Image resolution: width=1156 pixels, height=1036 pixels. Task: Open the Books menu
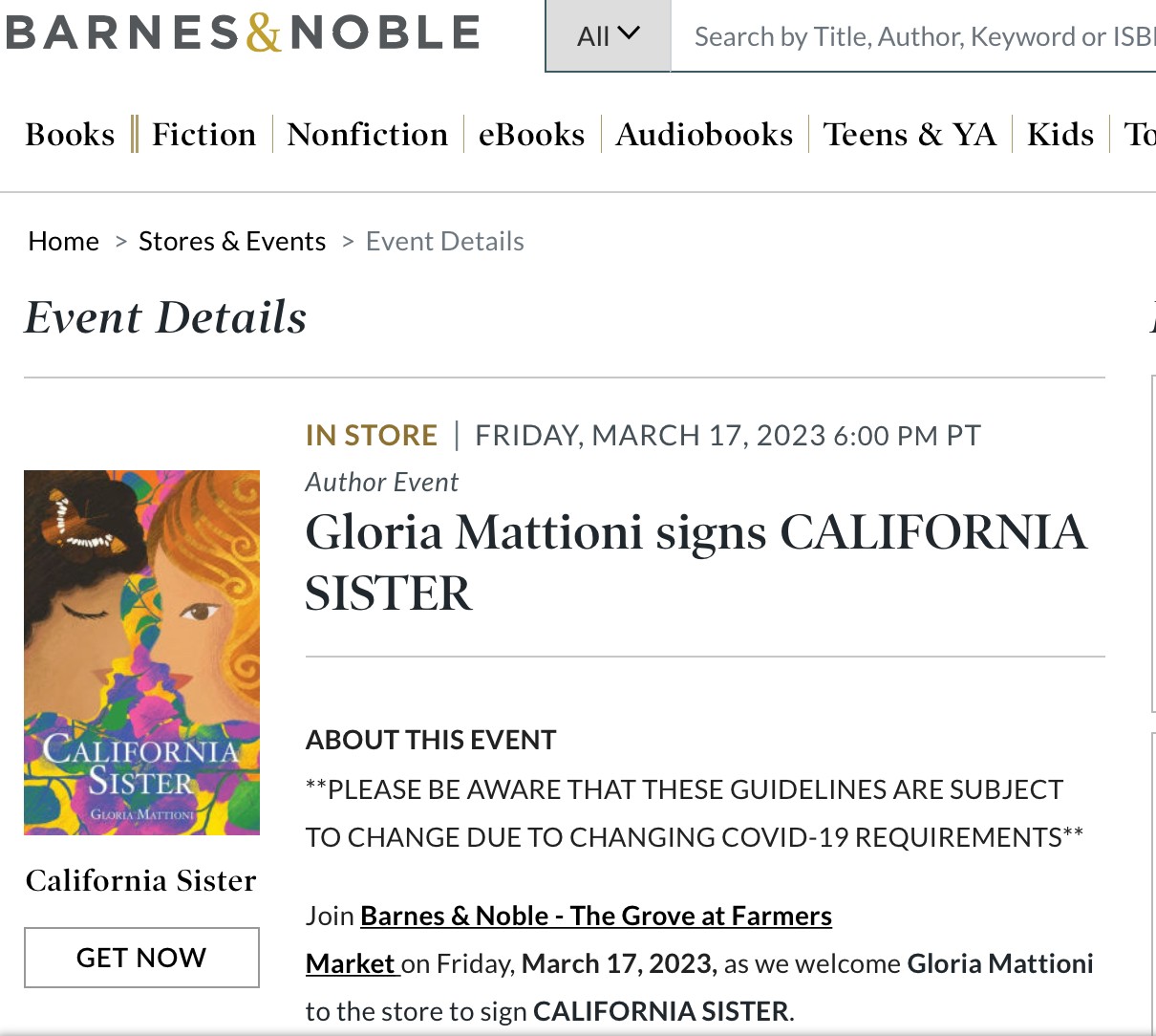point(70,135)
